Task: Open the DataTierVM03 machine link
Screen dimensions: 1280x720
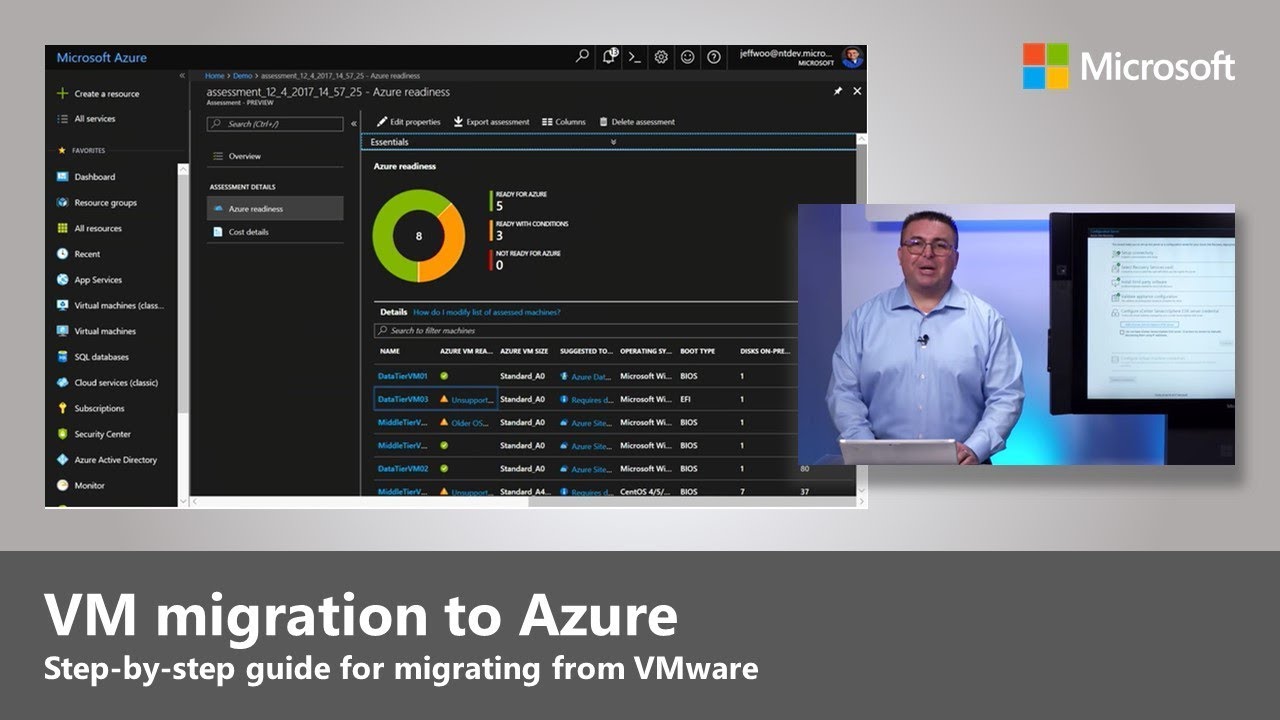Action: [403, 399]
